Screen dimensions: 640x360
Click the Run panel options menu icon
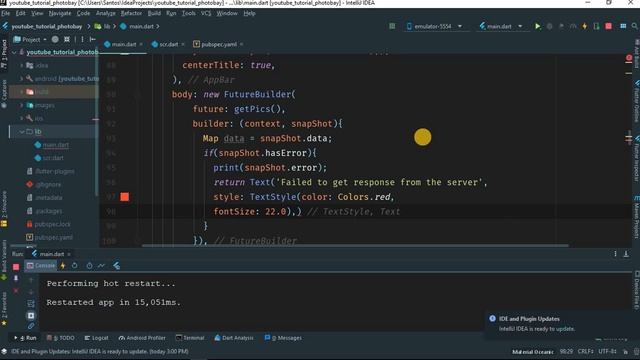[x=615, y=254]
